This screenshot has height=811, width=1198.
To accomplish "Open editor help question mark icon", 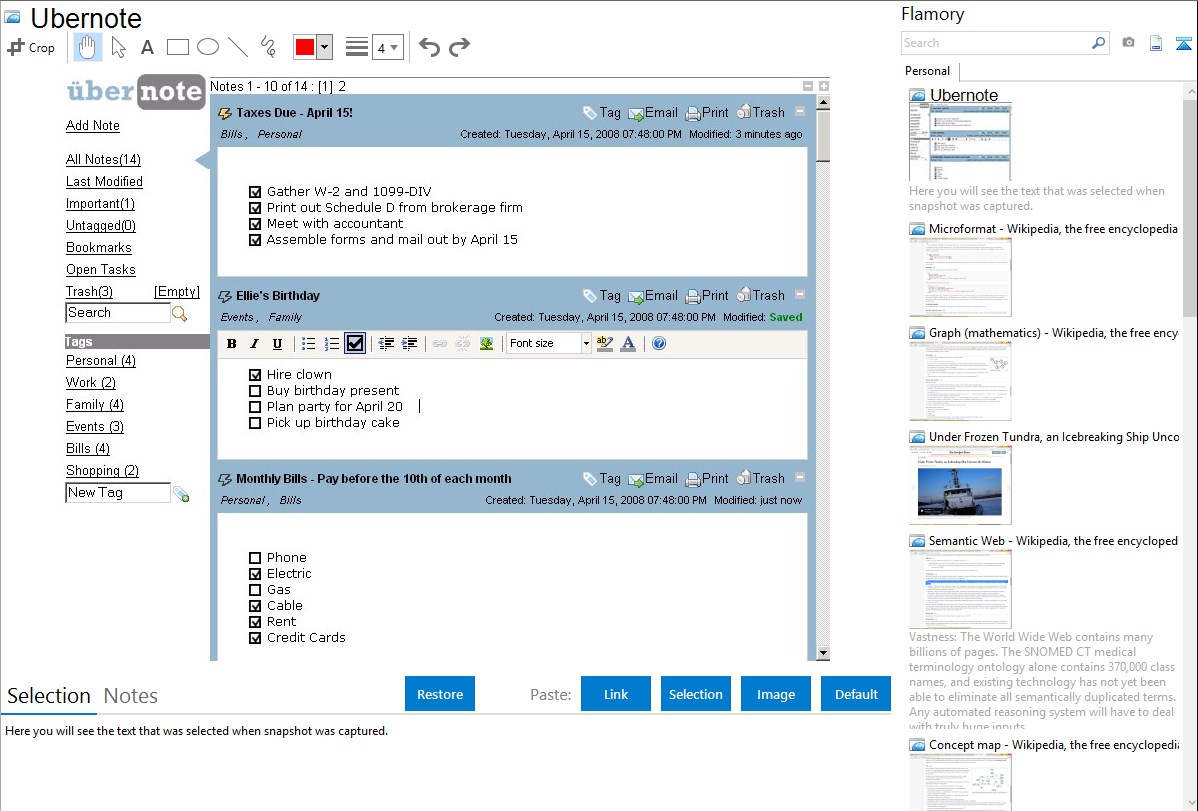I will click(659, 344).
